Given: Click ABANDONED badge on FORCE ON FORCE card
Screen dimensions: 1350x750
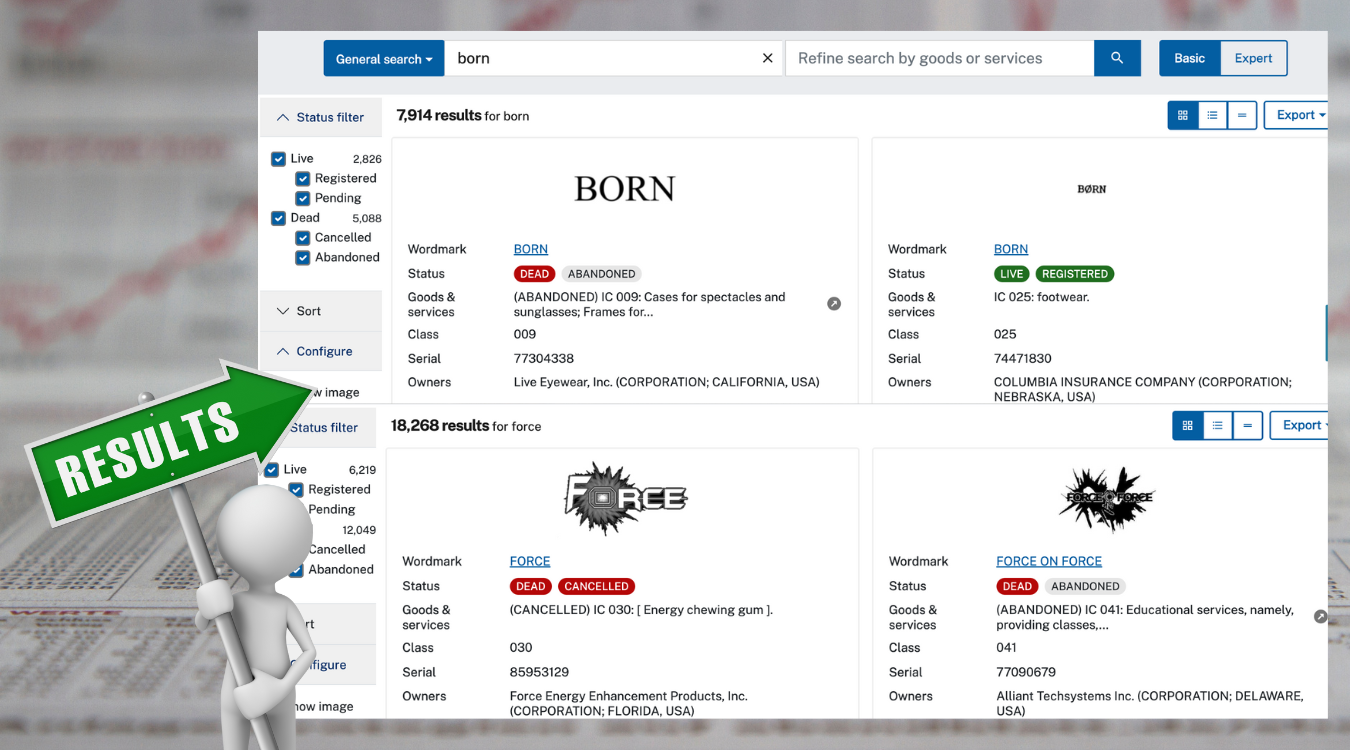Looking at the screenshot, I should pyautogui.click(x=1085, y=586).
